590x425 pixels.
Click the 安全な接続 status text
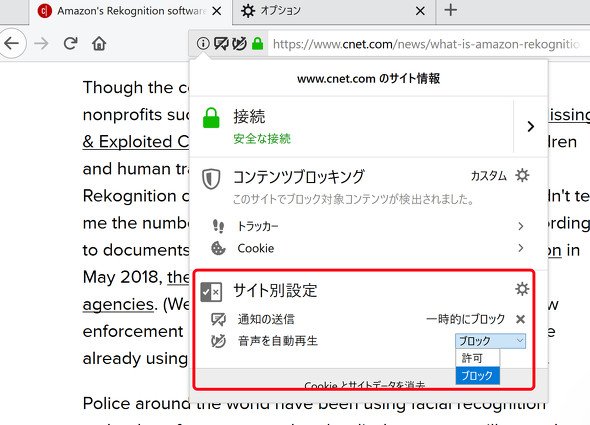[x=262, y=139]
